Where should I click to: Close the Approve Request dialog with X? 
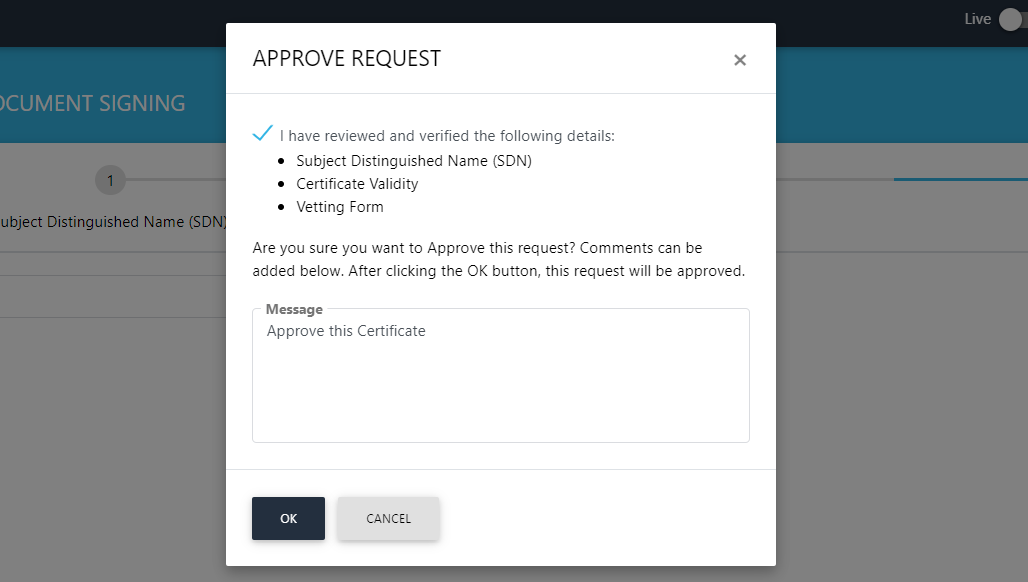pyautogui.click(x=740, y=60)
